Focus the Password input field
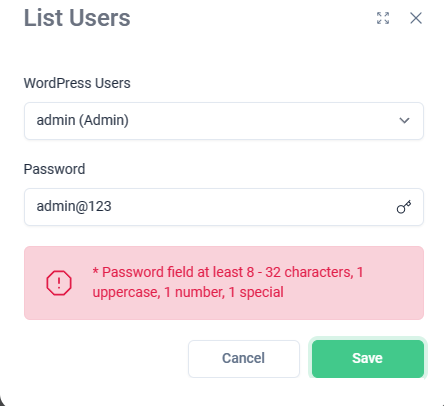The image size is (444, 406). (x=224, y=207)
